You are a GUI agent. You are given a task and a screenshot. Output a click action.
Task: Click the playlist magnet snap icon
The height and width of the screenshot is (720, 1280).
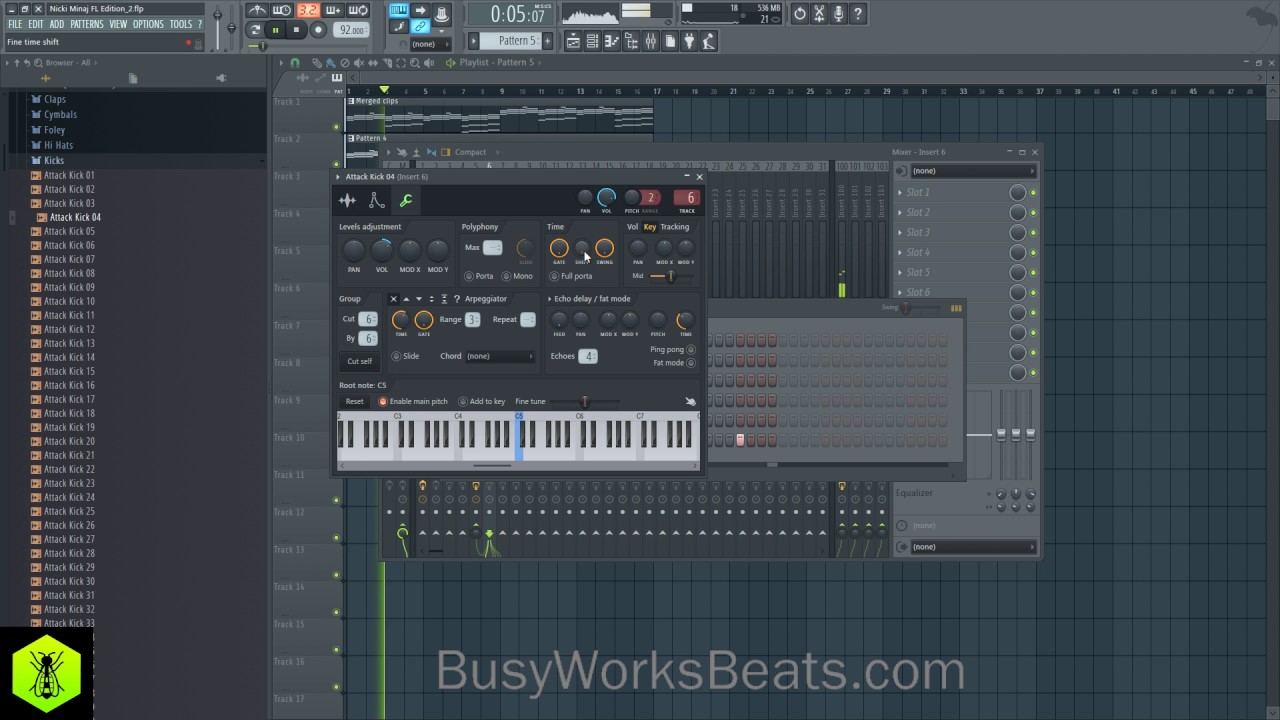(294, 63)
